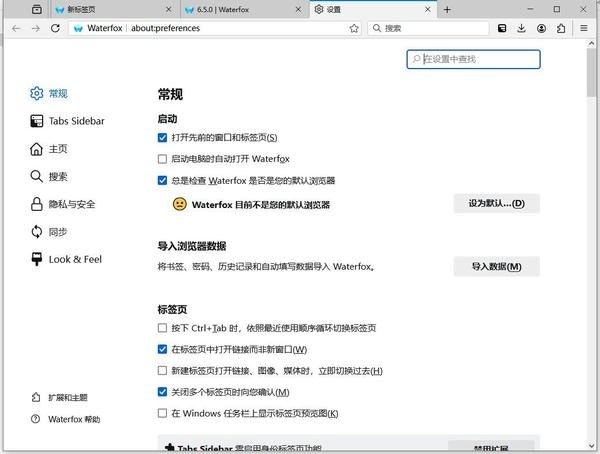Click the scrollbar down arrow
The image size is (600, 454).
592,446
